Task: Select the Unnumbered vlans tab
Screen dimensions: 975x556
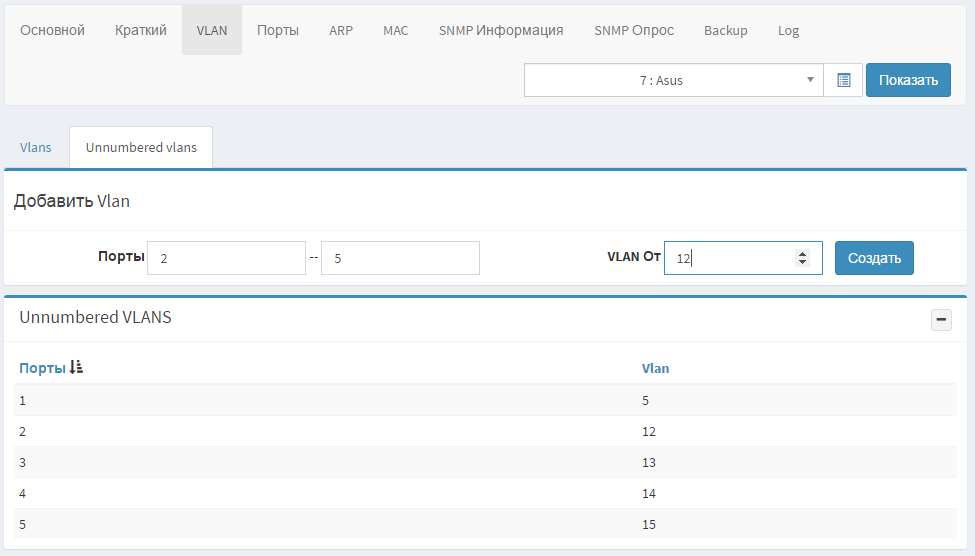Action: (x=141, y=147)
